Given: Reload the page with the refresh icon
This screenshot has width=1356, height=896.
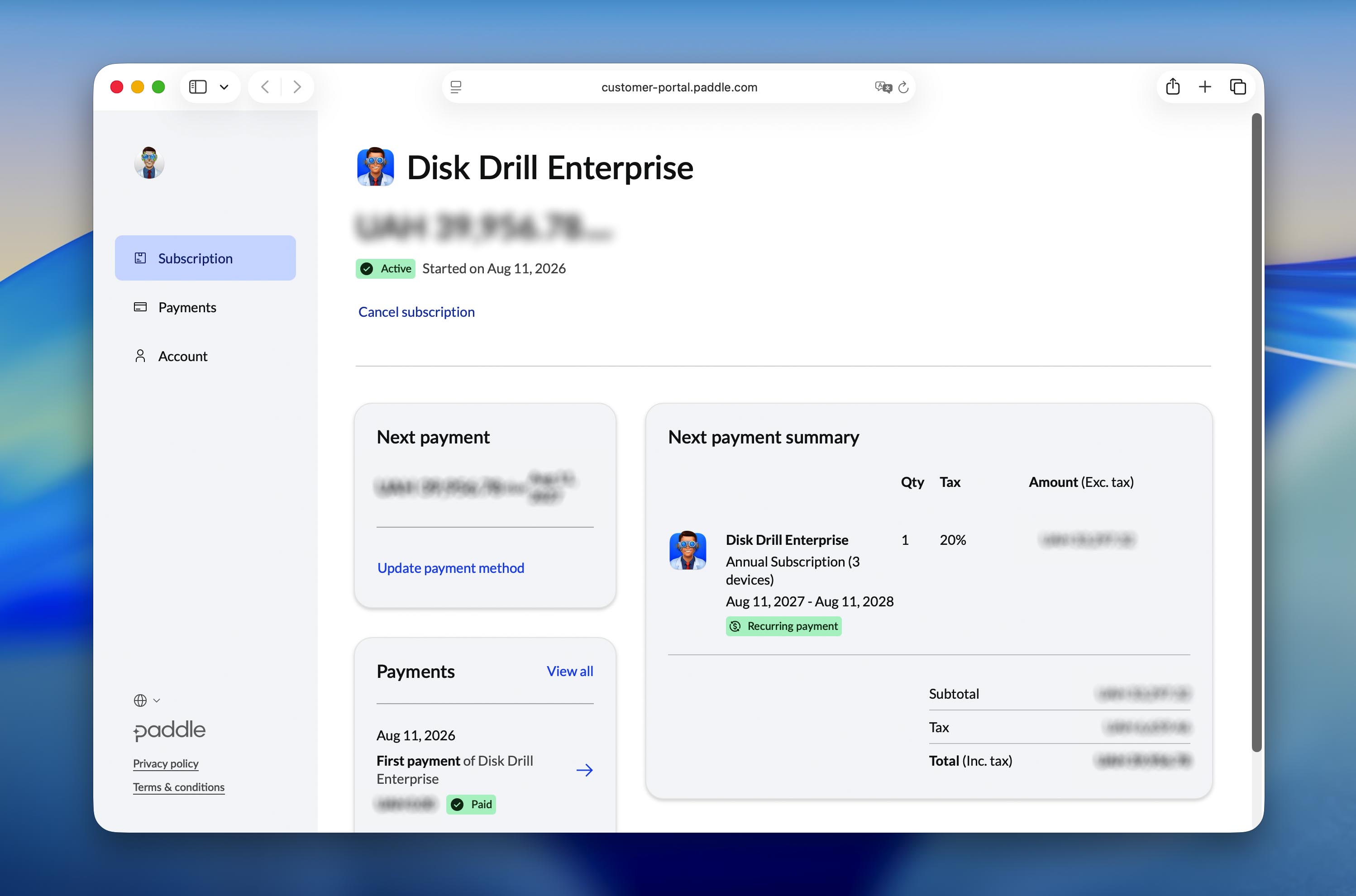Looking at the screenshot, I should coord(903,87).
